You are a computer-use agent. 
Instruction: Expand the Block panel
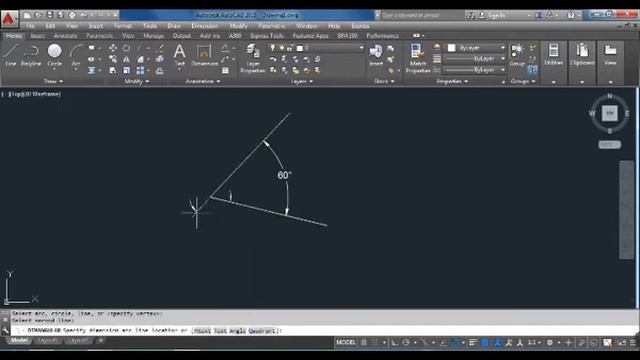(384, 81)
